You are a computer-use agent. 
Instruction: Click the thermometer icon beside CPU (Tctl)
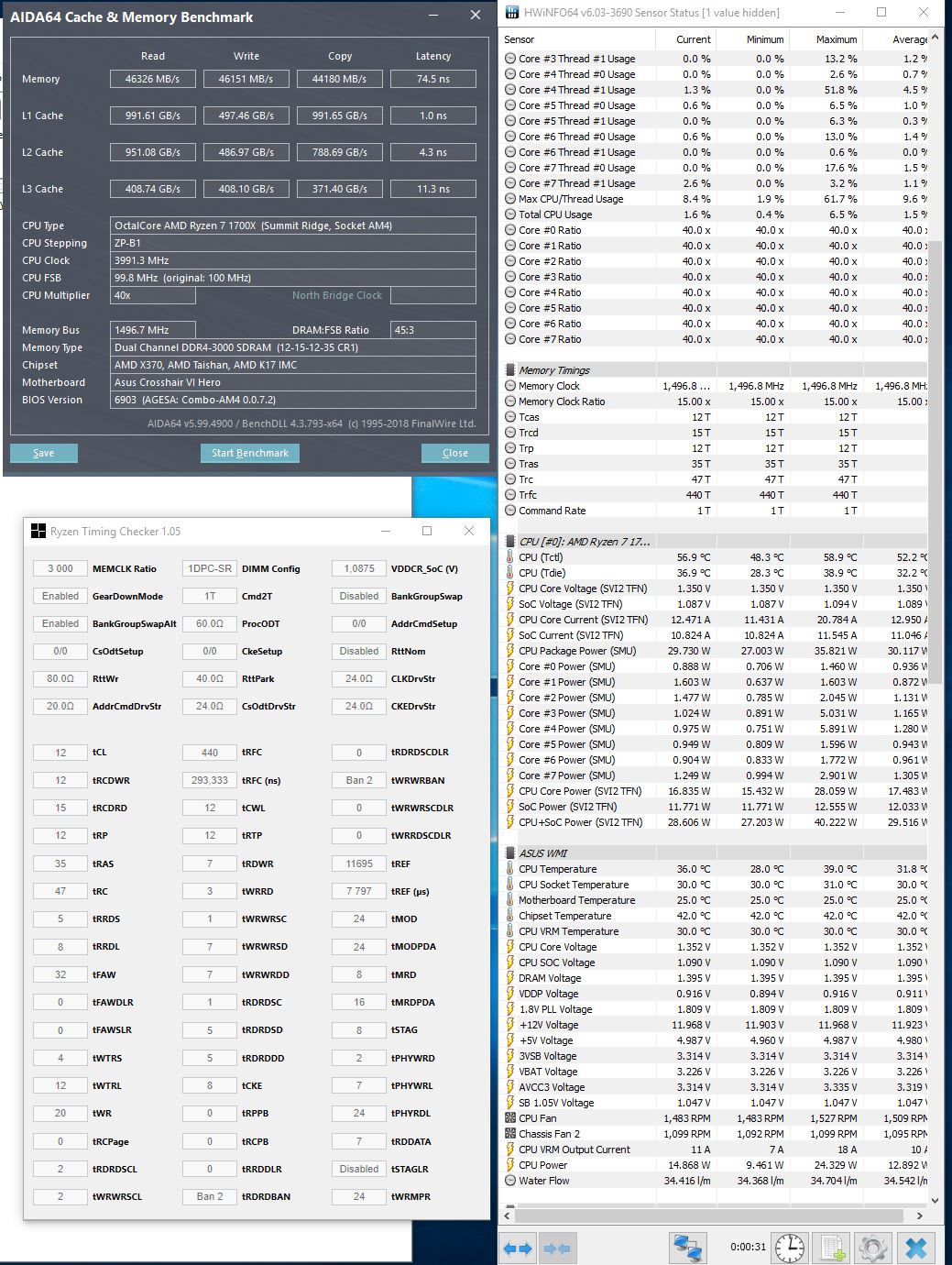510,557
